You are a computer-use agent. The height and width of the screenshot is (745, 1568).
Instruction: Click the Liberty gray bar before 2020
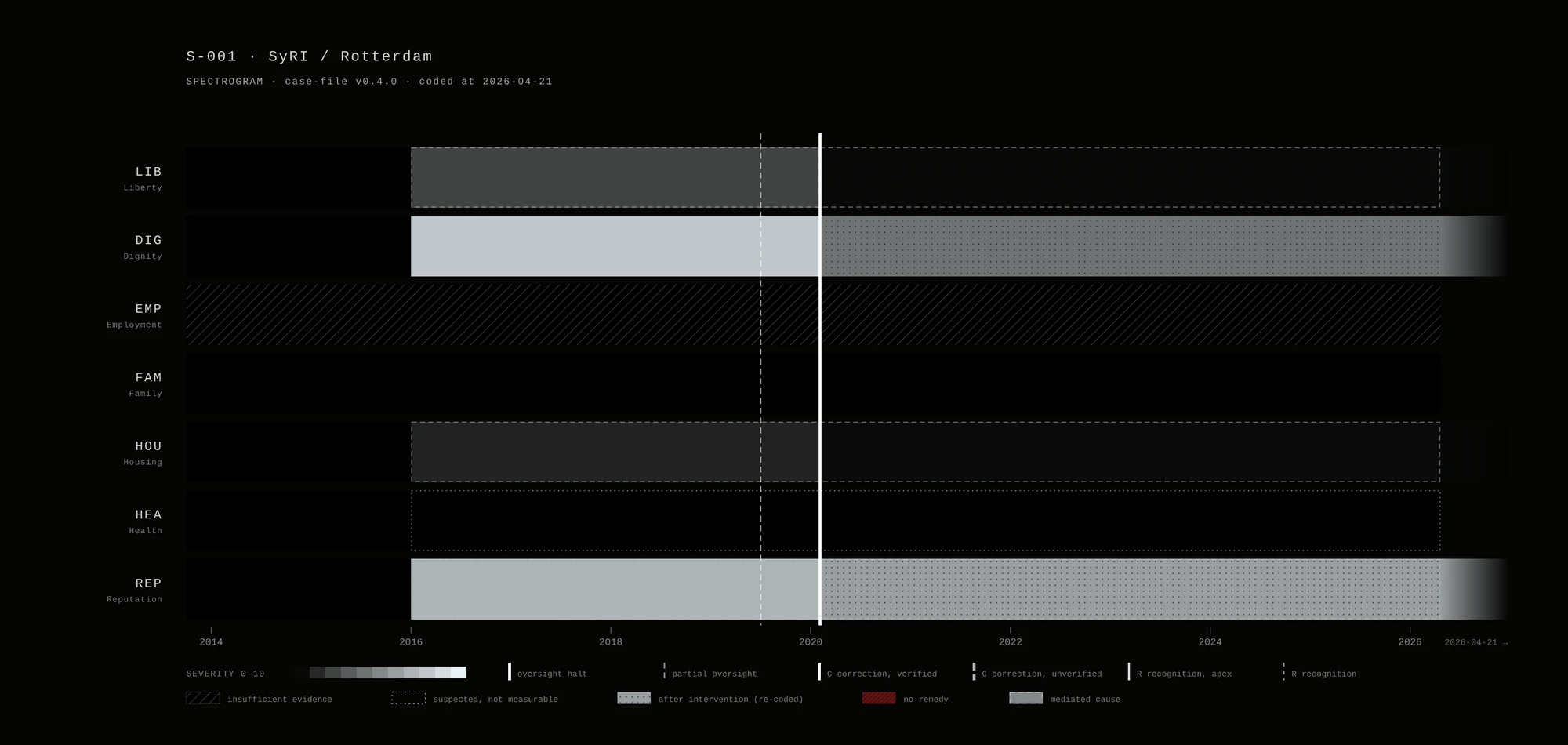click(615, 177)
